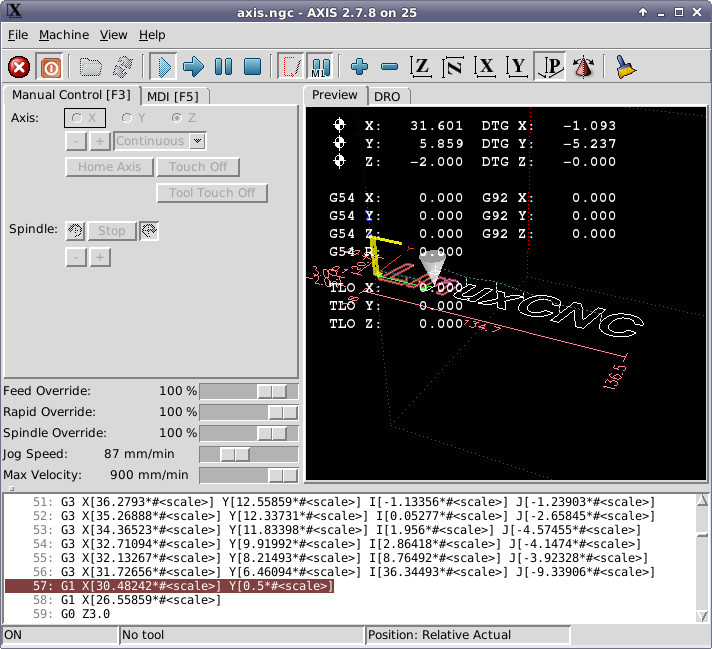Click the Touch Off button

click(x=198, y=167)
